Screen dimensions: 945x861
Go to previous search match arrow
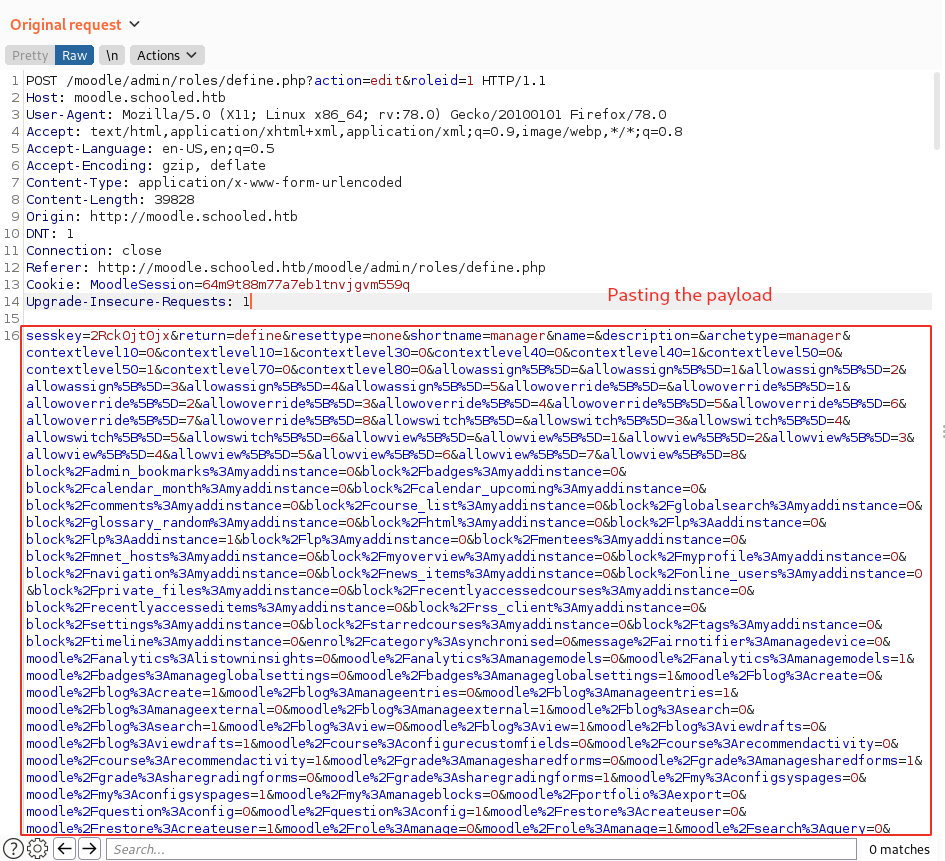coord(64,849)
